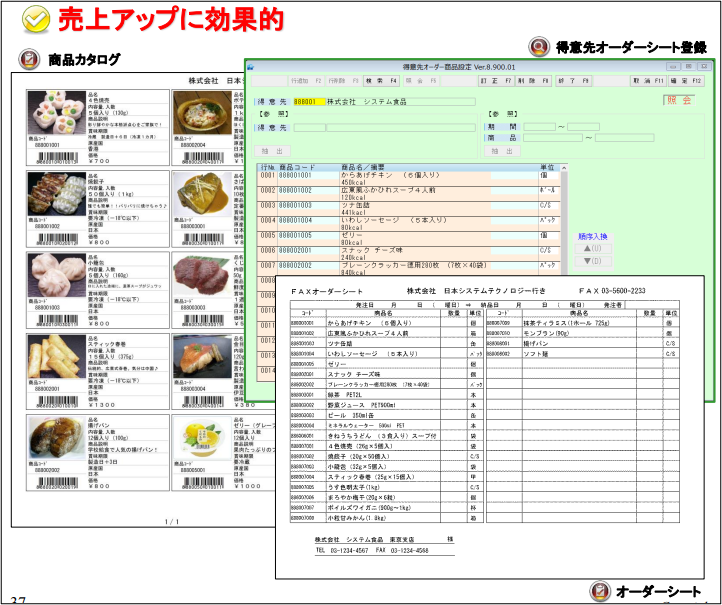The image size is (722, 605).
Task: Click the スティック春巻 product photo
Action: (x=57, y=356)
